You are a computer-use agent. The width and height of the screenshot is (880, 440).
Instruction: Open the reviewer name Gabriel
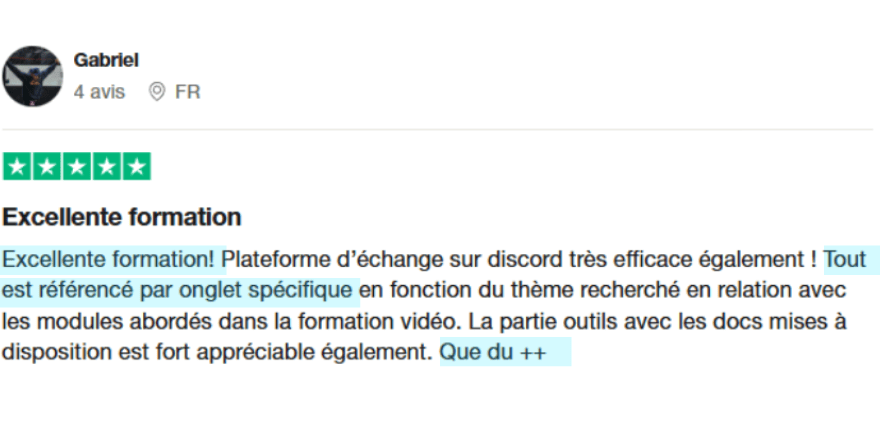pos(106,60)
